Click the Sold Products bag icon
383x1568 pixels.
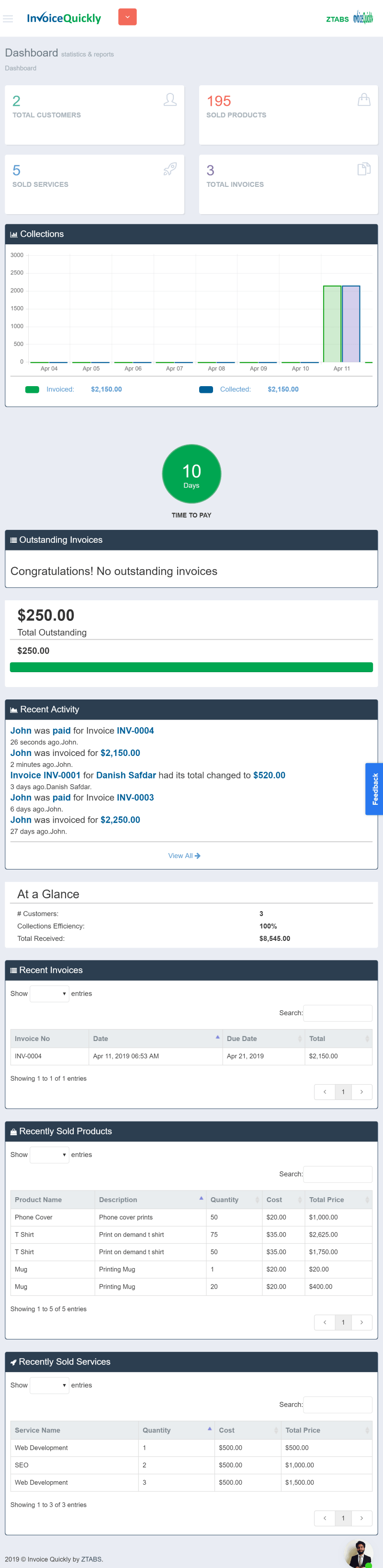[363, 100]
